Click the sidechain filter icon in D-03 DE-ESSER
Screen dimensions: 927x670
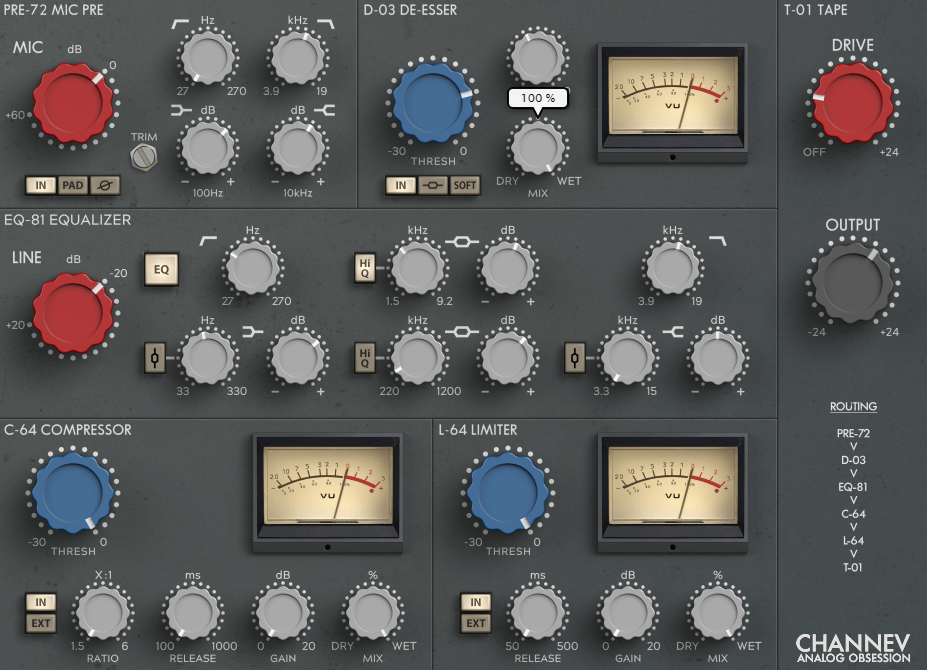click(x=435, y=186)
